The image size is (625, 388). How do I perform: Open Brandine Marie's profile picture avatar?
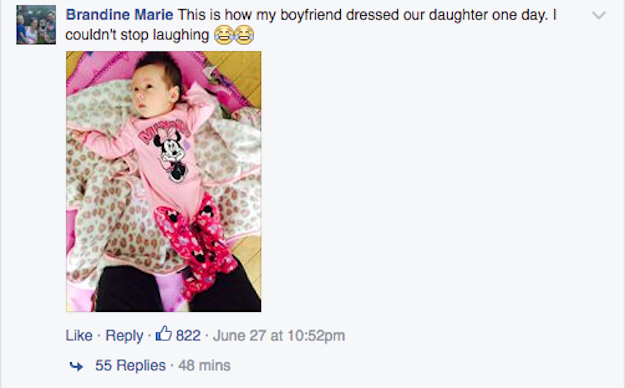tap(36, 25)
